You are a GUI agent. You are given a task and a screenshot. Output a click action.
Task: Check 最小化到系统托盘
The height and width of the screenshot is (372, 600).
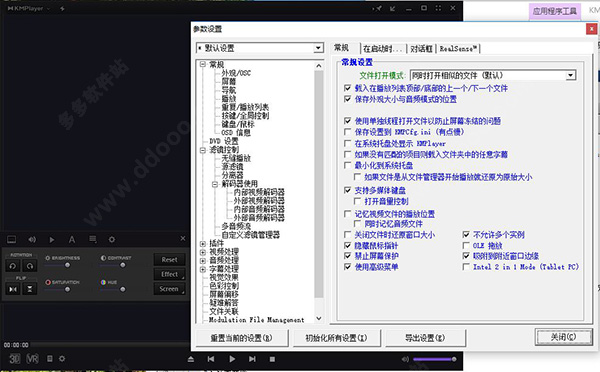(x=347, y=165)
